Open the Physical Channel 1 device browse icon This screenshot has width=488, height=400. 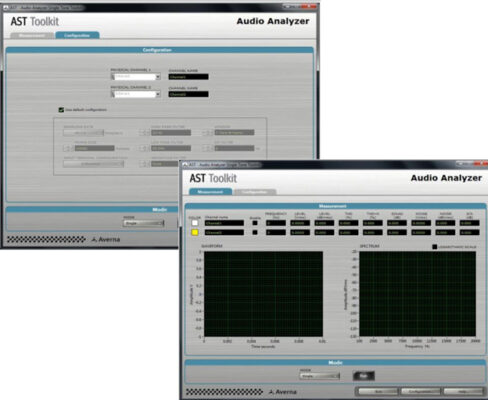(x=113, y=77)
